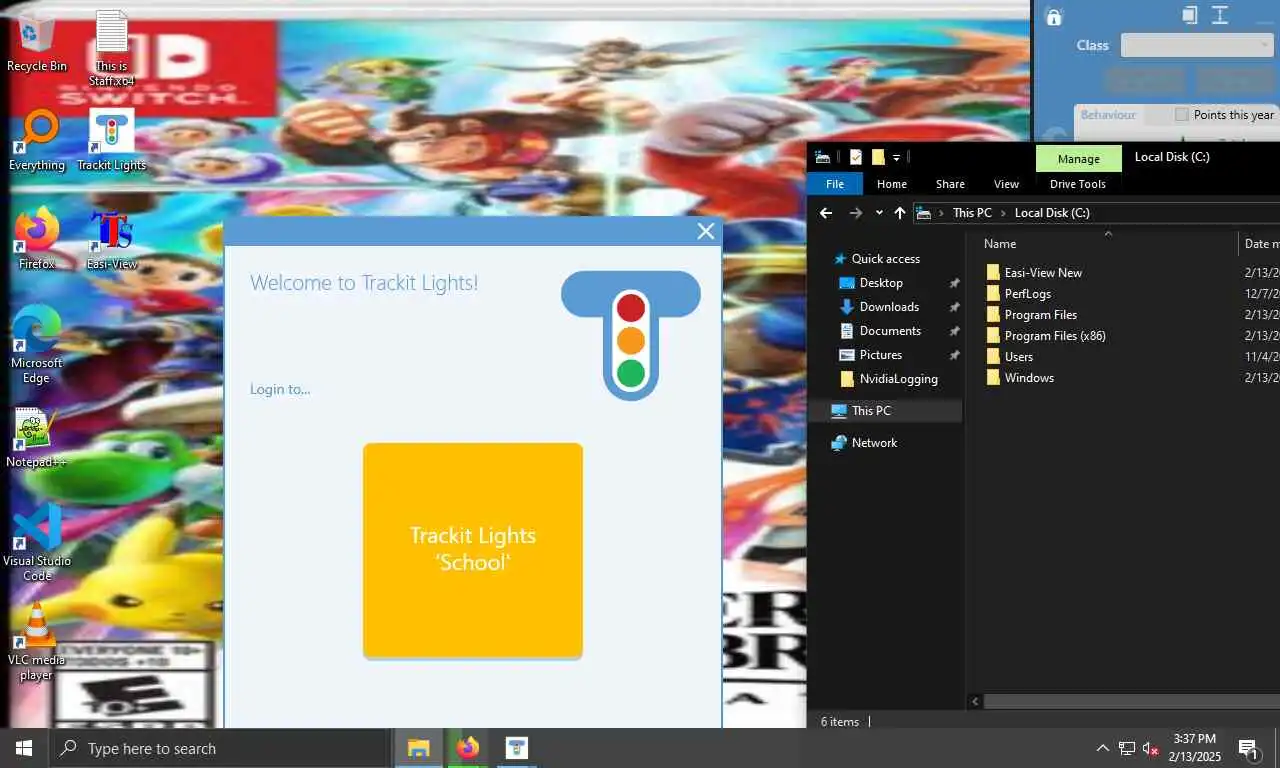Screen dimensions: 1280x768
Task: Select the Behaviour tab in Trackit panel
Action: (1108, 115)
